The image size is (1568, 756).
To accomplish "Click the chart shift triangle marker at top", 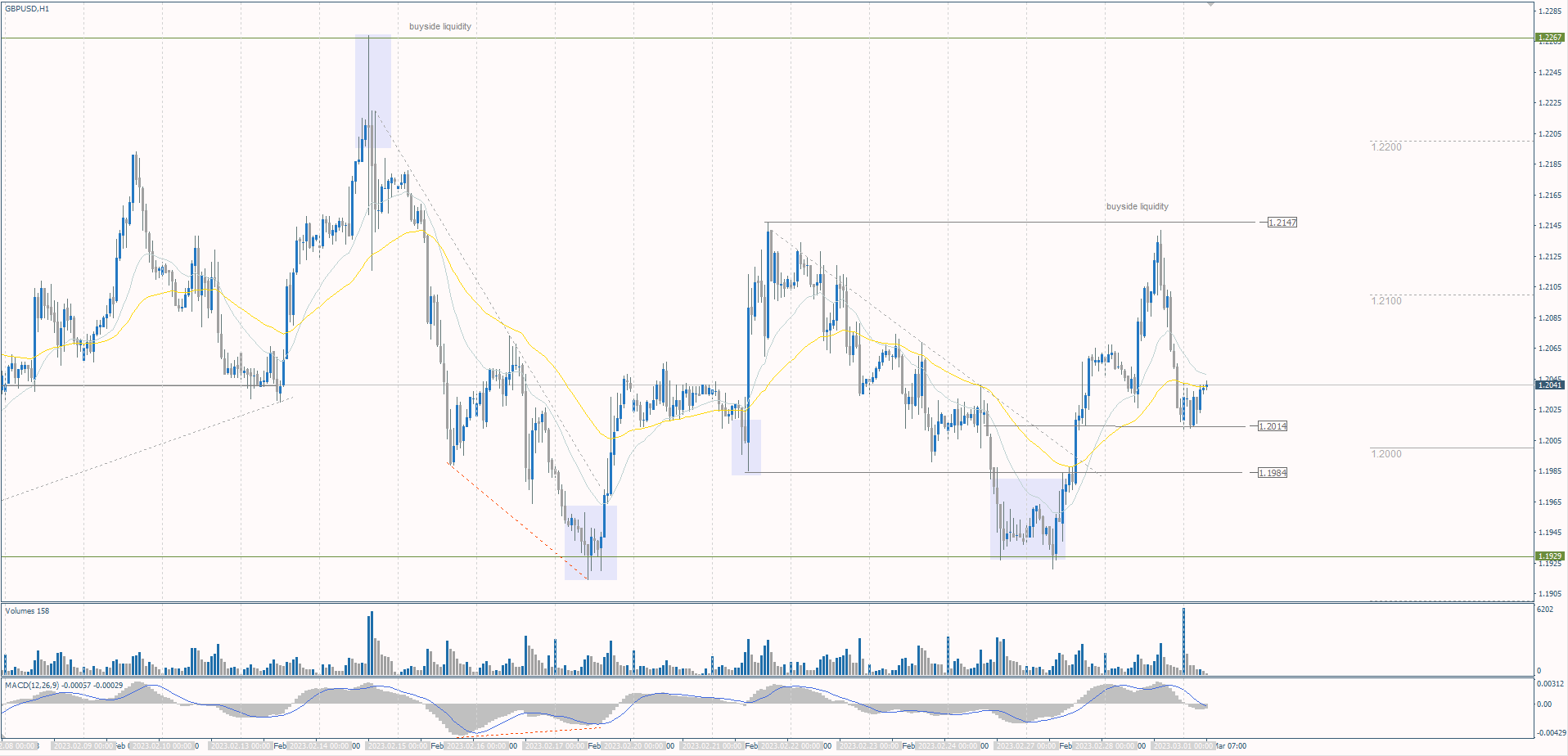I will point(1210,5).
